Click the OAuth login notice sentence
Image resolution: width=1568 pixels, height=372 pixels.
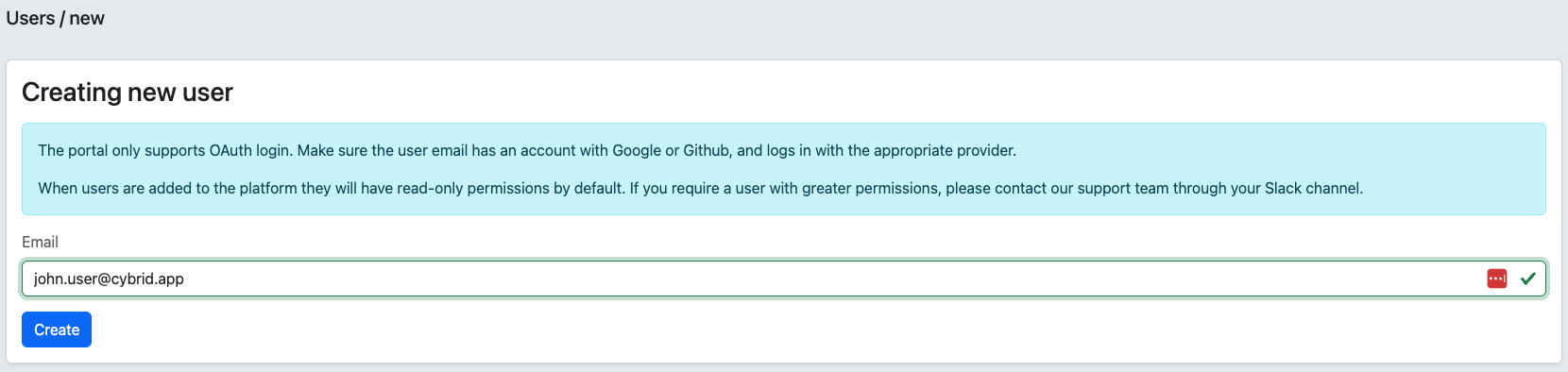click(x=527, y=150)
